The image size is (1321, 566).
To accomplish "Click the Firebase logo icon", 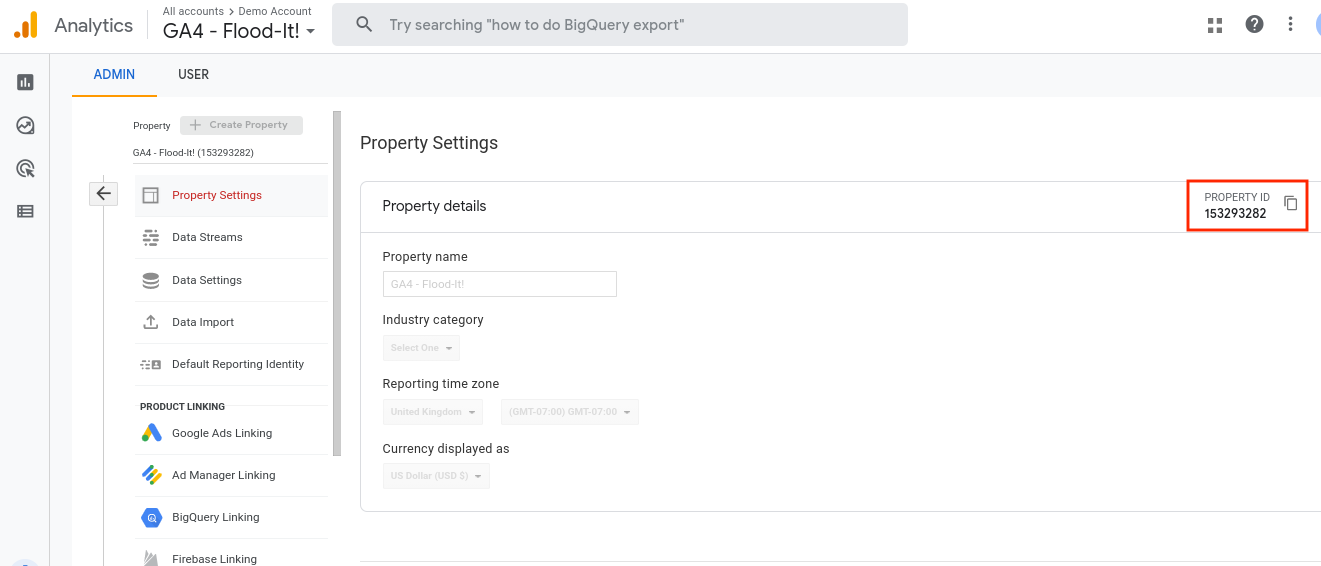I will [x=151, y=558].
